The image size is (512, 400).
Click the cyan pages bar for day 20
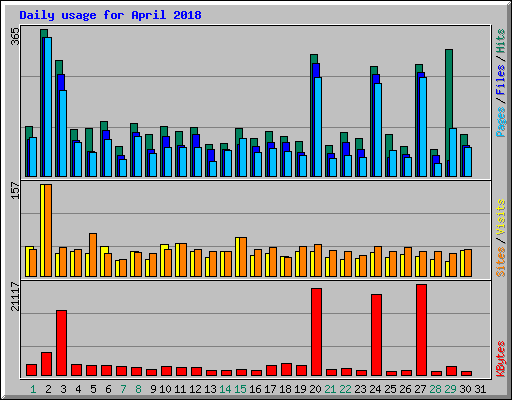318,127
